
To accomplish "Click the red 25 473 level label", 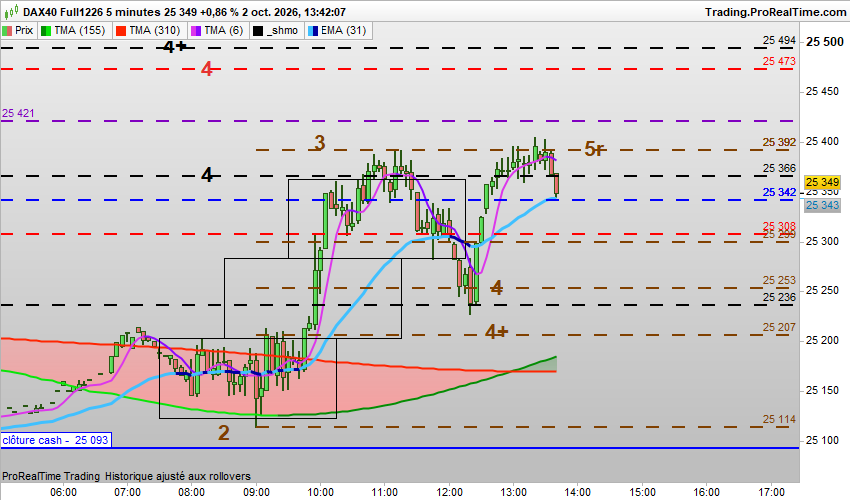I will coord(779,61).
